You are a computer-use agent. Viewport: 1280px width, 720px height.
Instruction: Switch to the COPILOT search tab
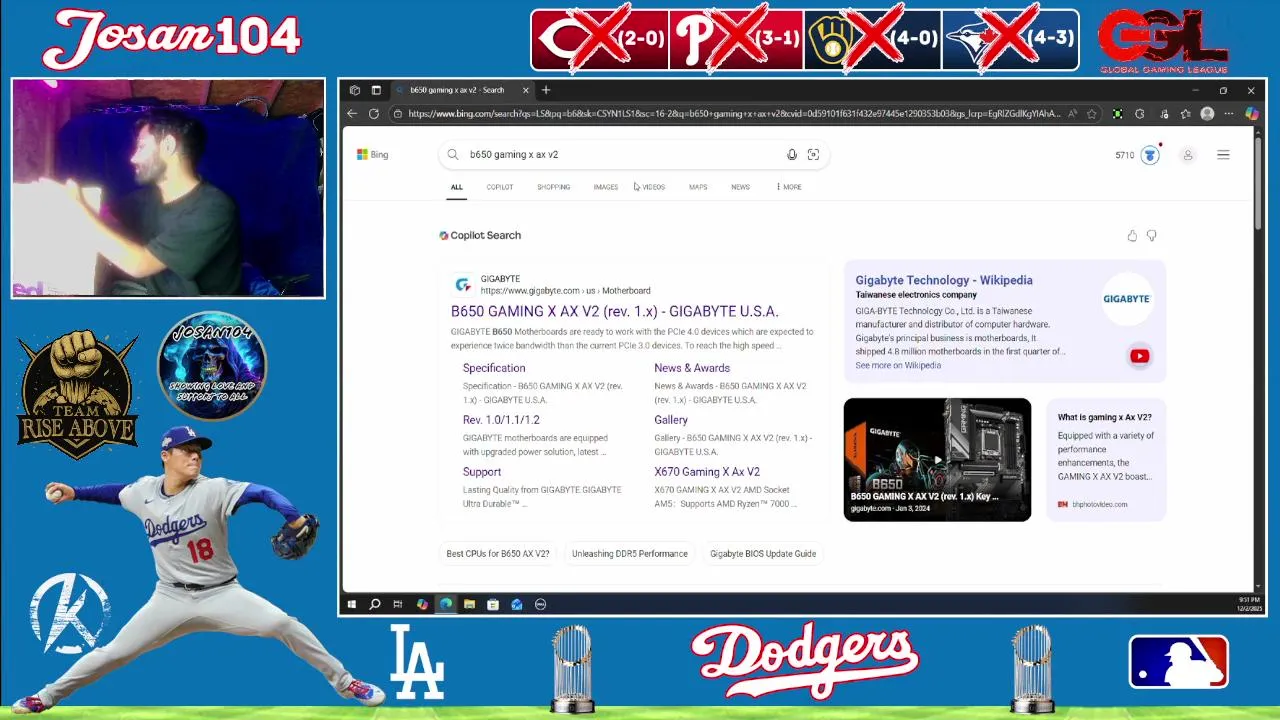click(x=500, y=187)
